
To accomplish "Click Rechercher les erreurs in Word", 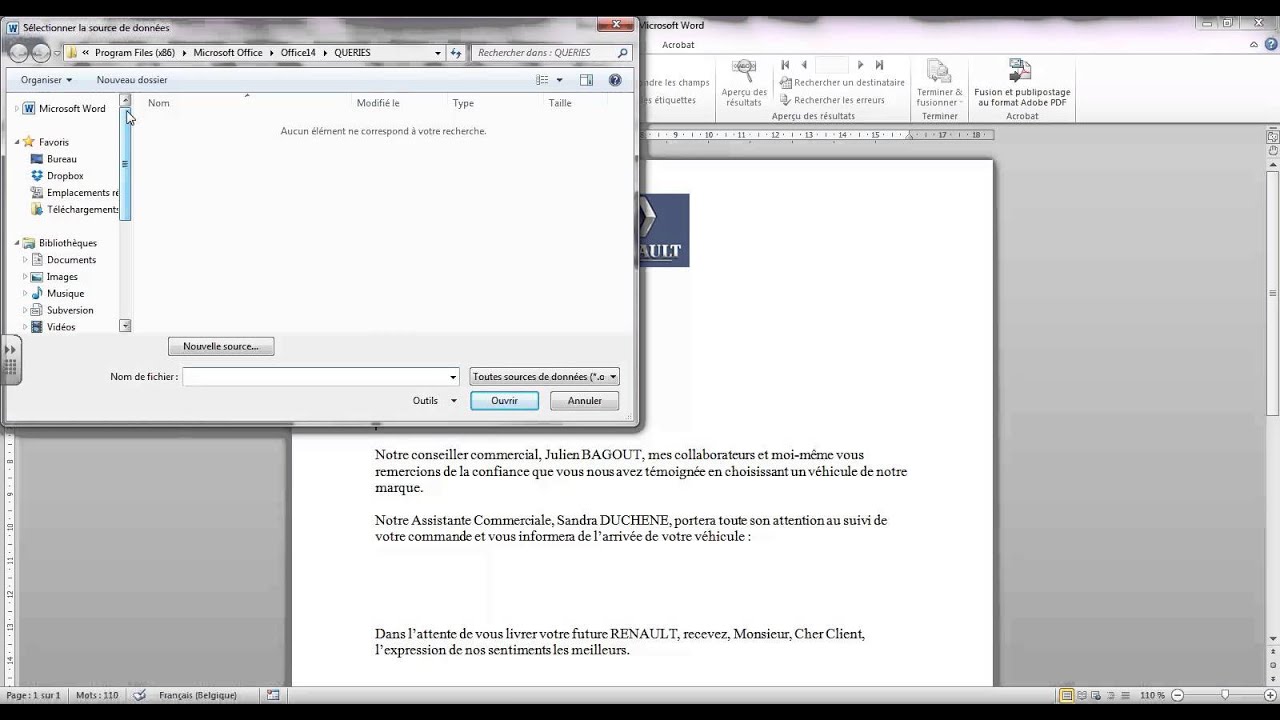I will [831, 100].
